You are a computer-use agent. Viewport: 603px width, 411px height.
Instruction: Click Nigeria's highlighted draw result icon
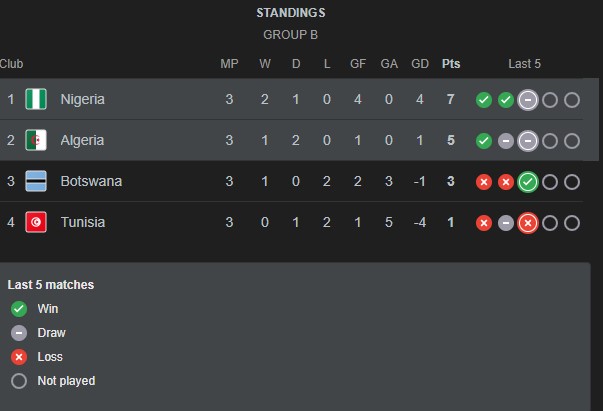coord(528,99)
